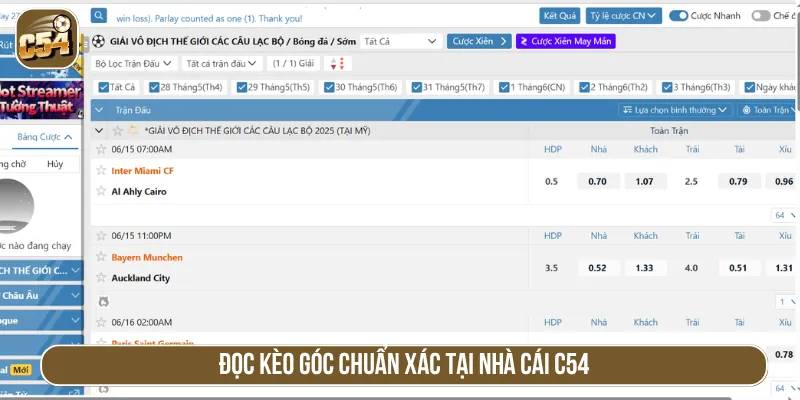This screenshot has height=400, width=800.
Task: Bet Auckland City away odds 1.33
Action: point(645,268)
